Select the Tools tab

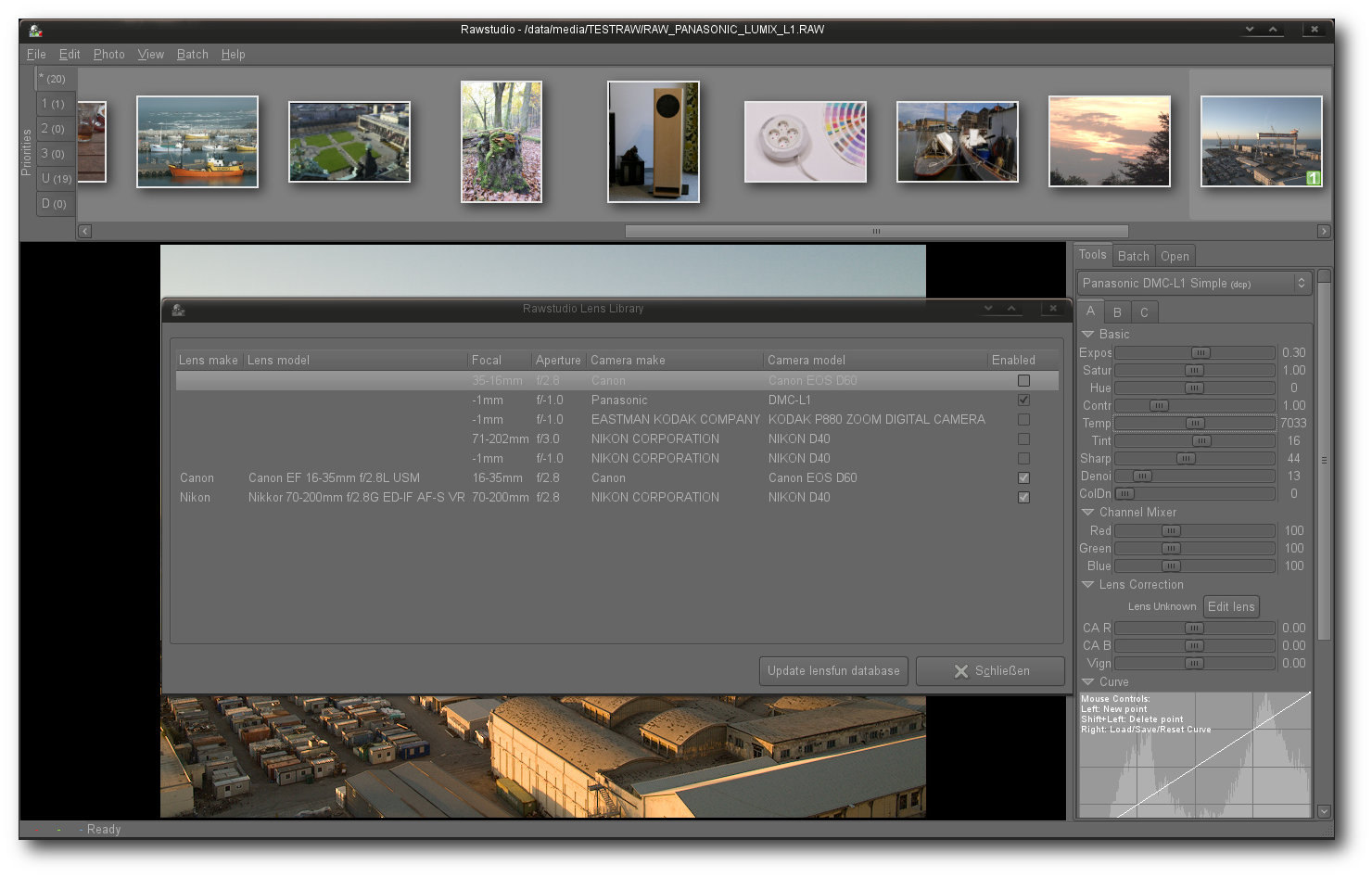pyautogui.click(x=1092, y=255)
